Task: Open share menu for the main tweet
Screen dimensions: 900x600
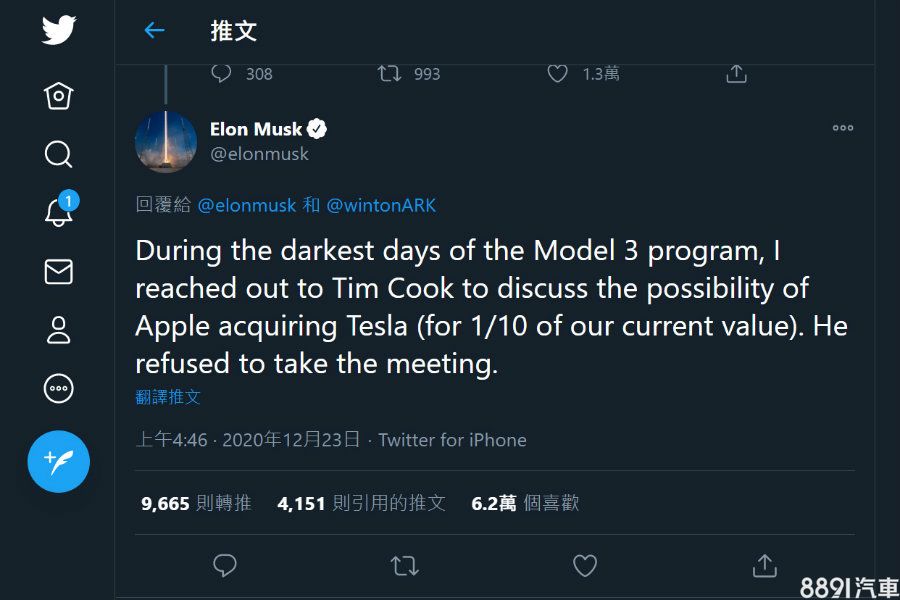Action: pos(764,566)
